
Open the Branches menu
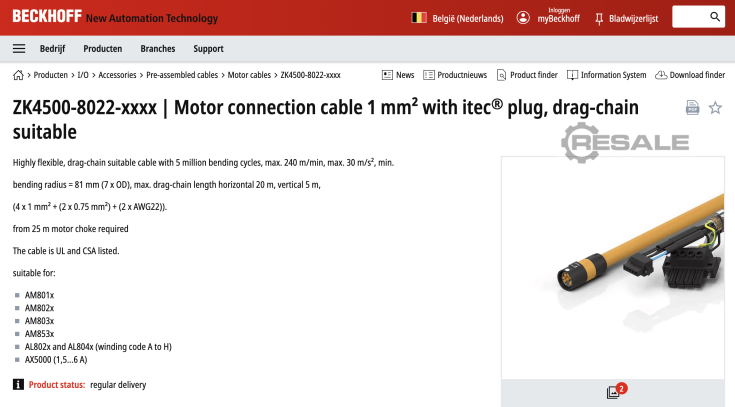(158, 49)
